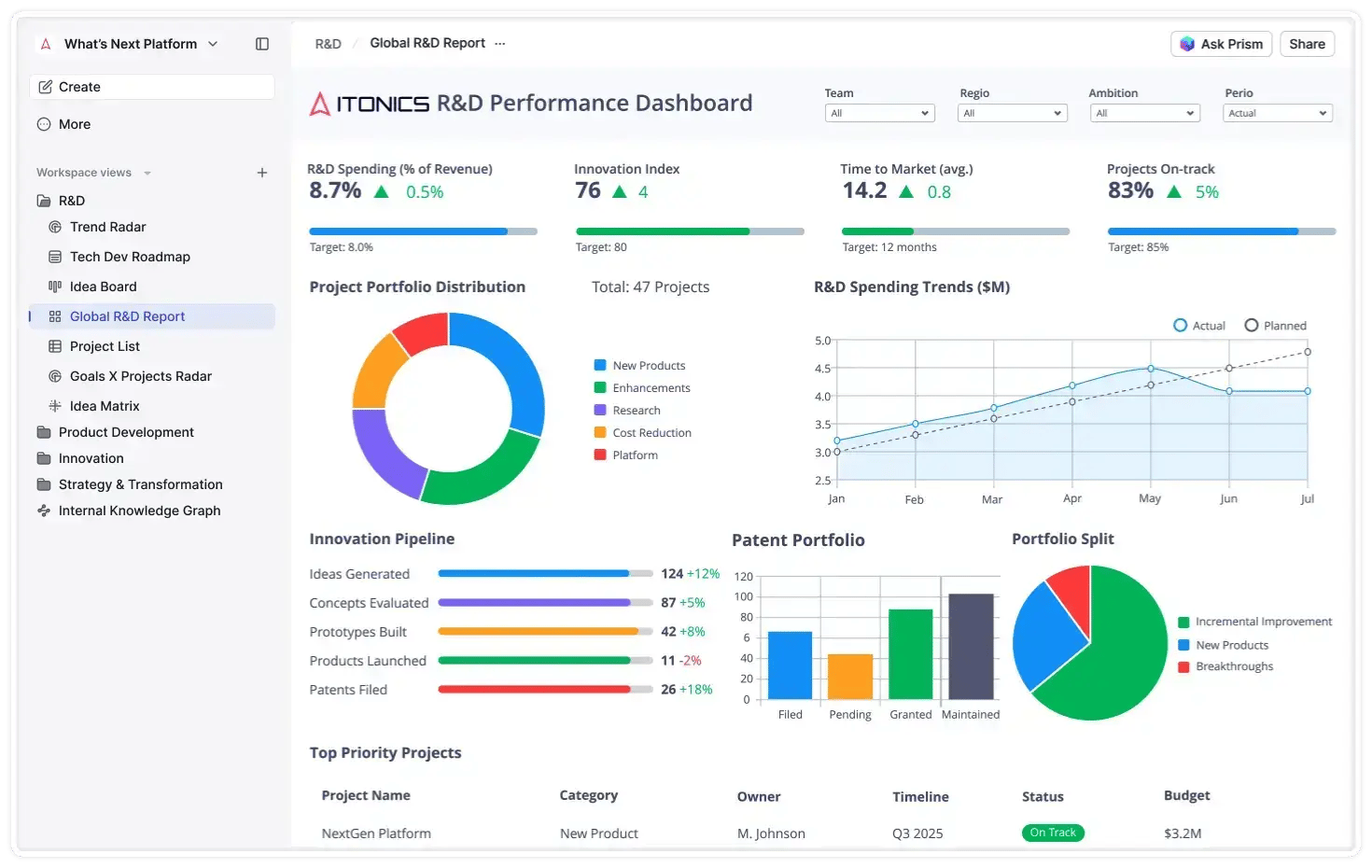Click the Internal Knowledge Graph icon
This screenshot has width=1372, height=868.
click(44, 511)
